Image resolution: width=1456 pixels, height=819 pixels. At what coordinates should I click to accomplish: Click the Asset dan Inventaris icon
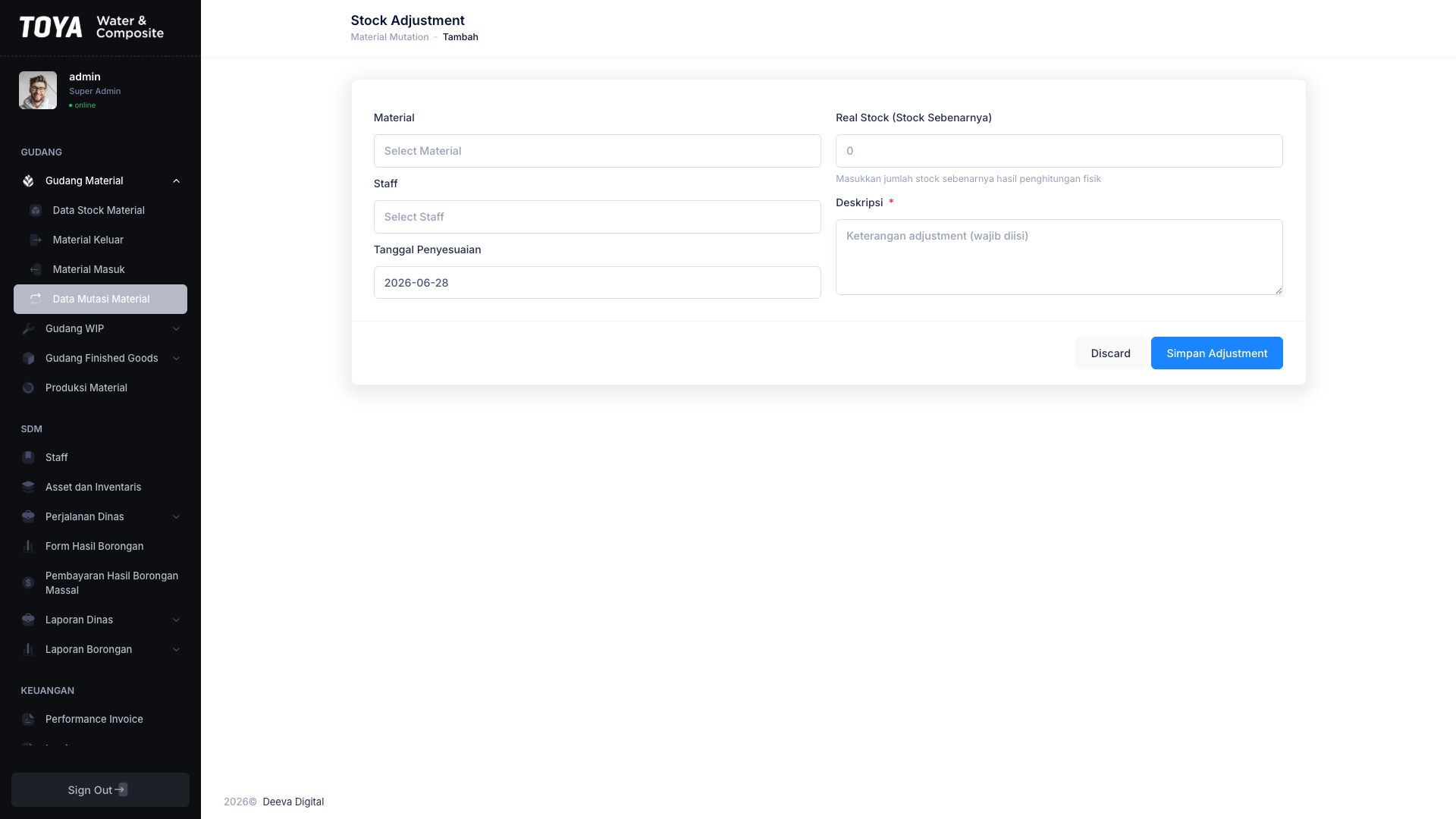coord(28,488)
